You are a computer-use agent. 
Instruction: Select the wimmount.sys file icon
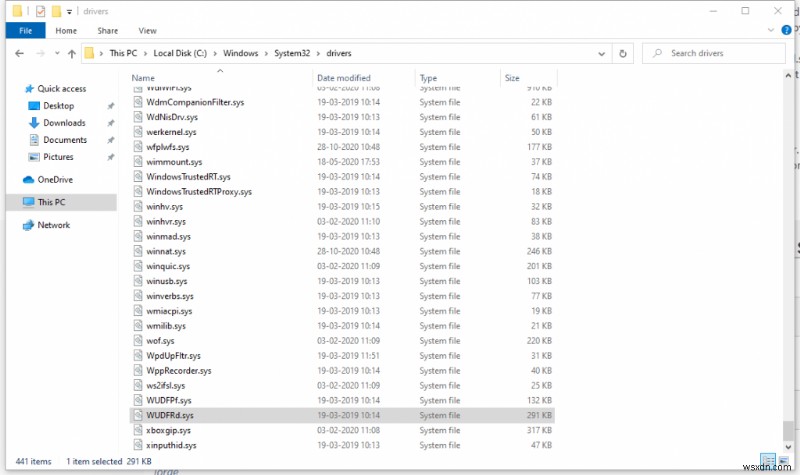pos(138,162)
